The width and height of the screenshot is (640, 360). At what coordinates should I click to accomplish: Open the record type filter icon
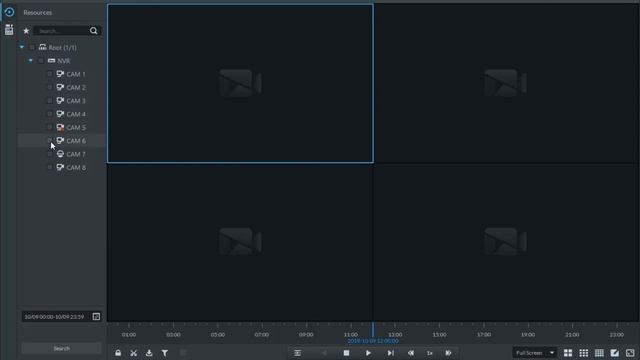tap(164, 353)
